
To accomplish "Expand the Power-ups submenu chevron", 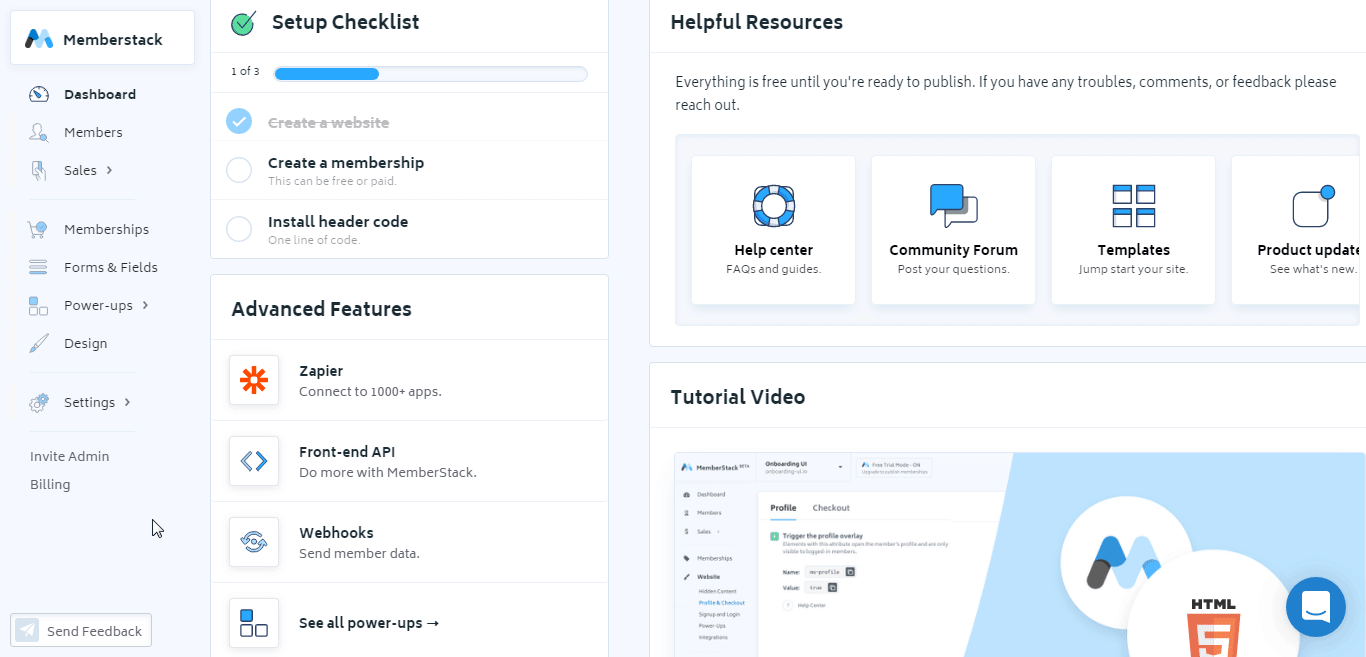I will pos(145,305).
